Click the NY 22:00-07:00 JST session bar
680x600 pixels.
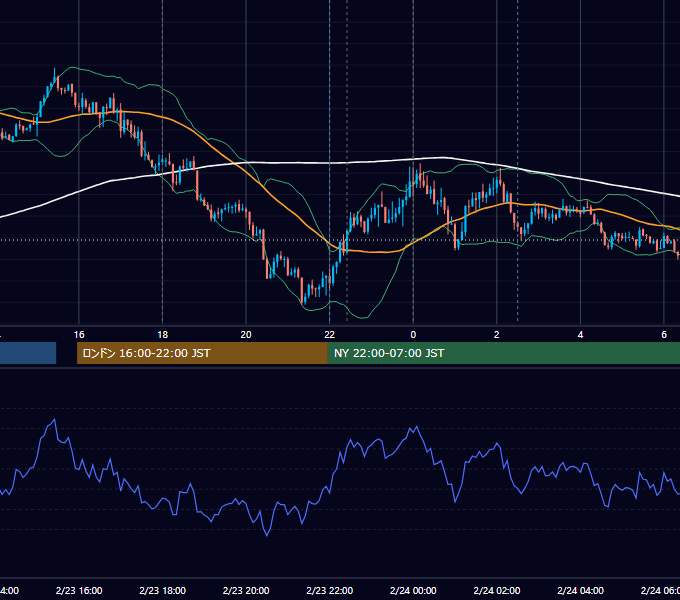503,353
